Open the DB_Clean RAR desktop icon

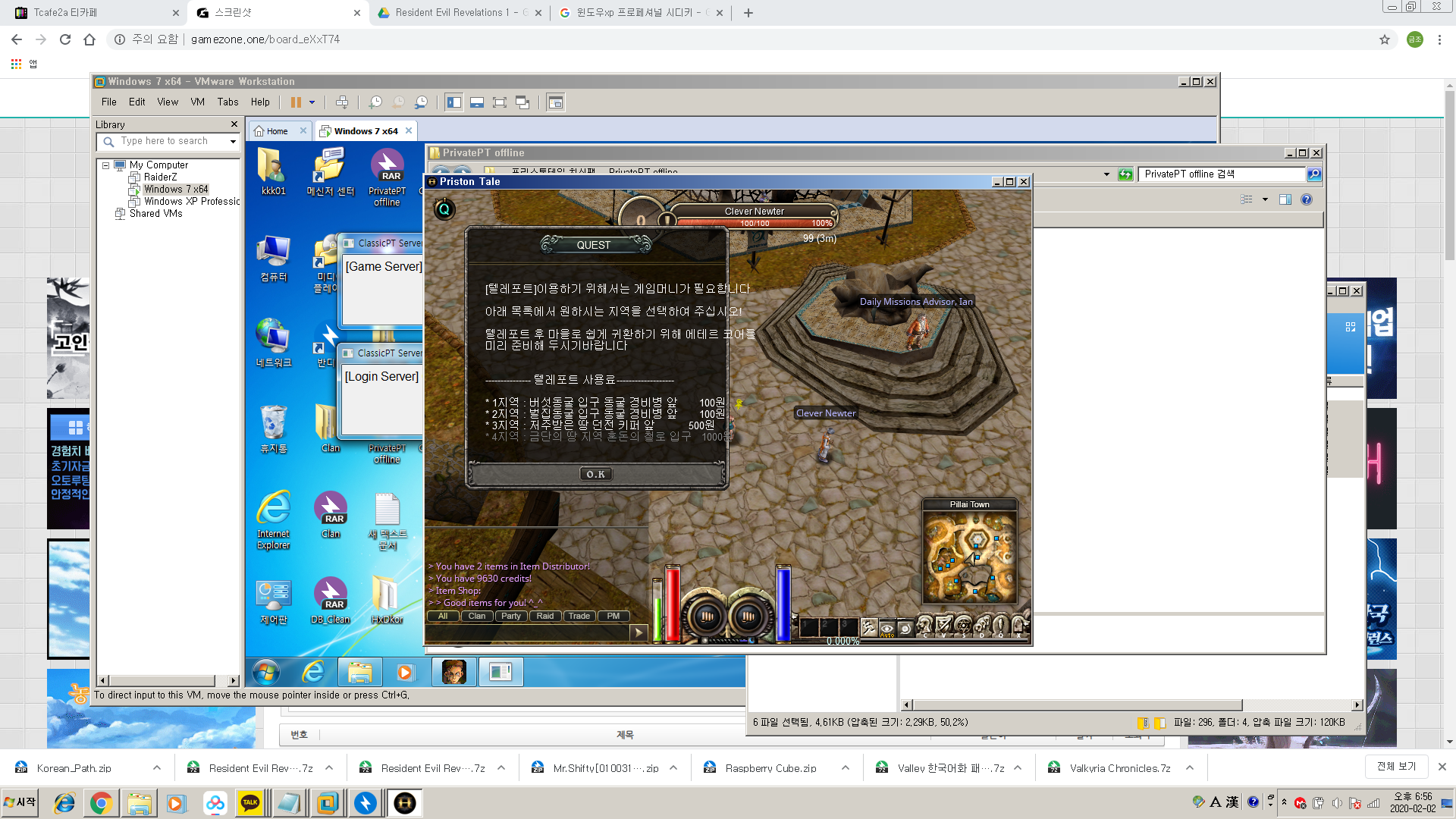(x=331, y=601)
